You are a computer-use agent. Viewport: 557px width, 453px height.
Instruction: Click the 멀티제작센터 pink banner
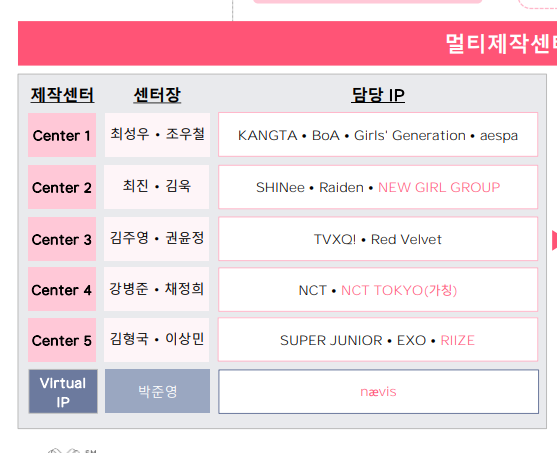point(287,43)
